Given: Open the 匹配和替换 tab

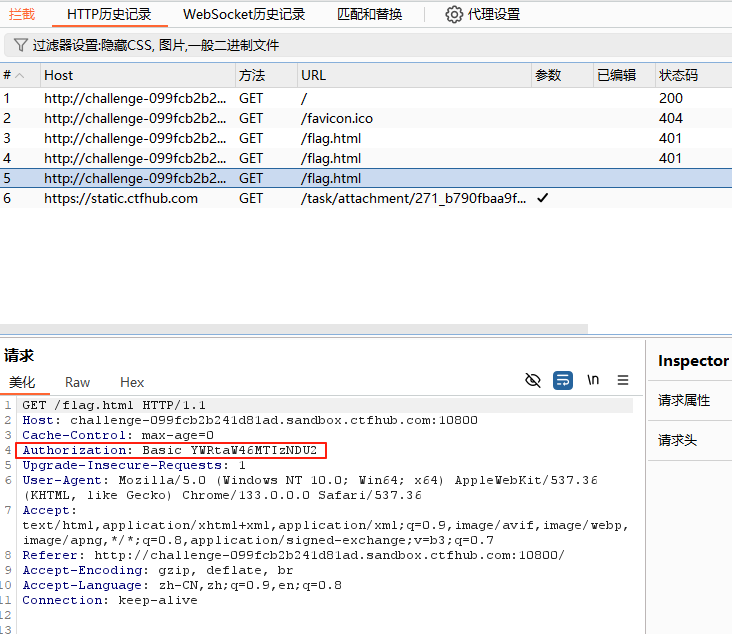Looking at the screenshot, I should pyautogui.click(x=369, y=14).
